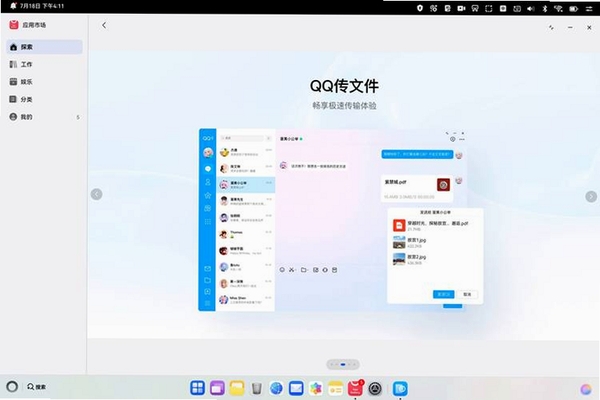Click the battery indicator icon
This screenshot has width=600, height=400.
(573, 8)
